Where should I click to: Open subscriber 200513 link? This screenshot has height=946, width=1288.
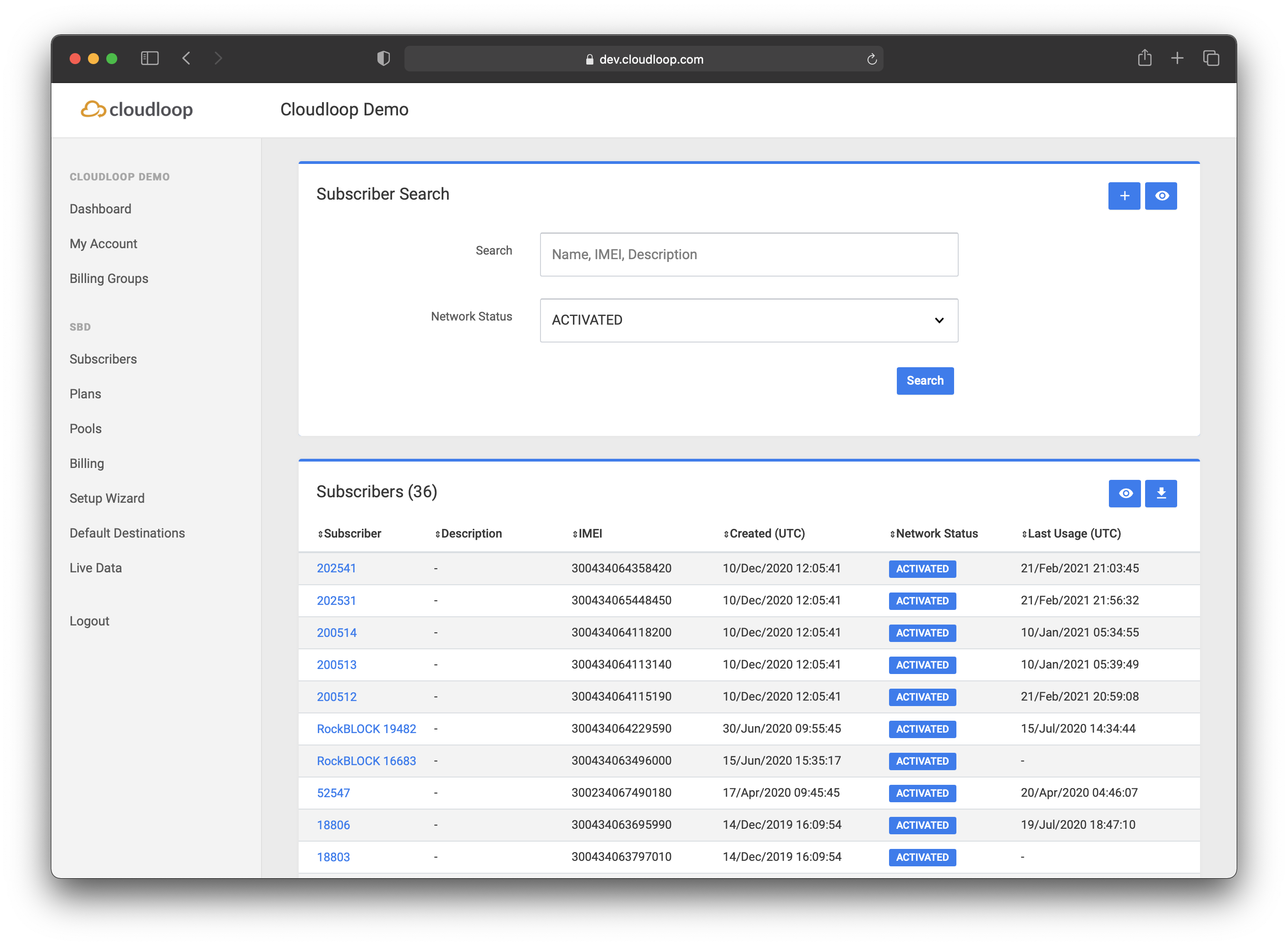[337, 665]
